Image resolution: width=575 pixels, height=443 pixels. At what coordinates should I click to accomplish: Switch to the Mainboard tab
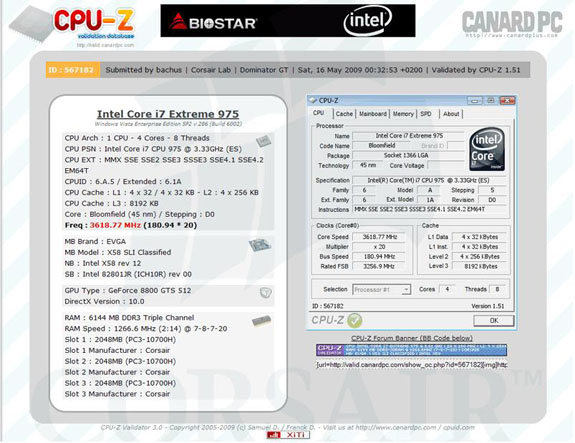point(373,114)
